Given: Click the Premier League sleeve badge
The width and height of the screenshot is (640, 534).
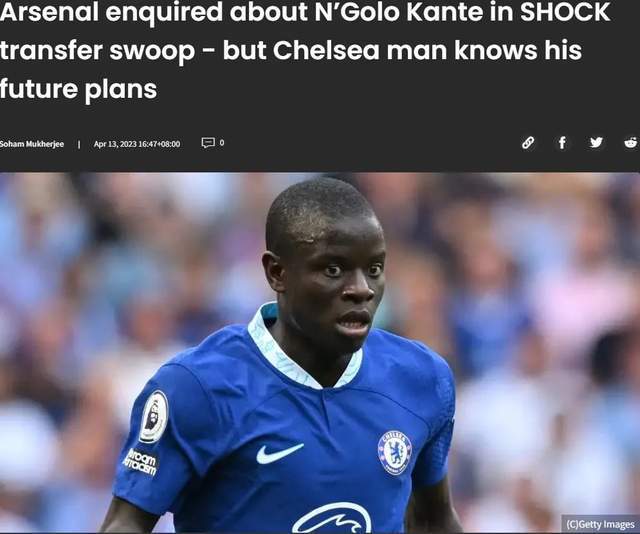Looking at the screenshot, I should pyautogui.click(x=153, y=417).
